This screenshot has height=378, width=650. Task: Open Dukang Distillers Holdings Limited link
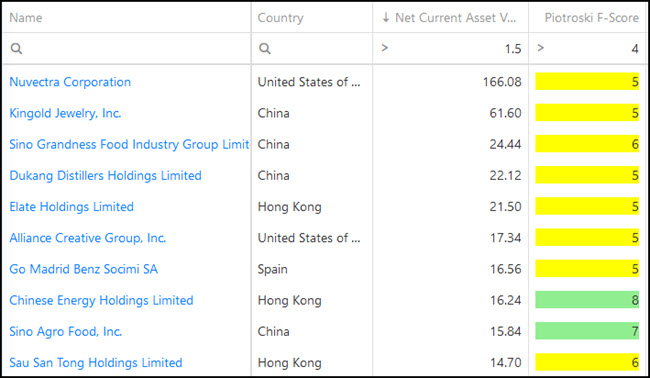105,175
